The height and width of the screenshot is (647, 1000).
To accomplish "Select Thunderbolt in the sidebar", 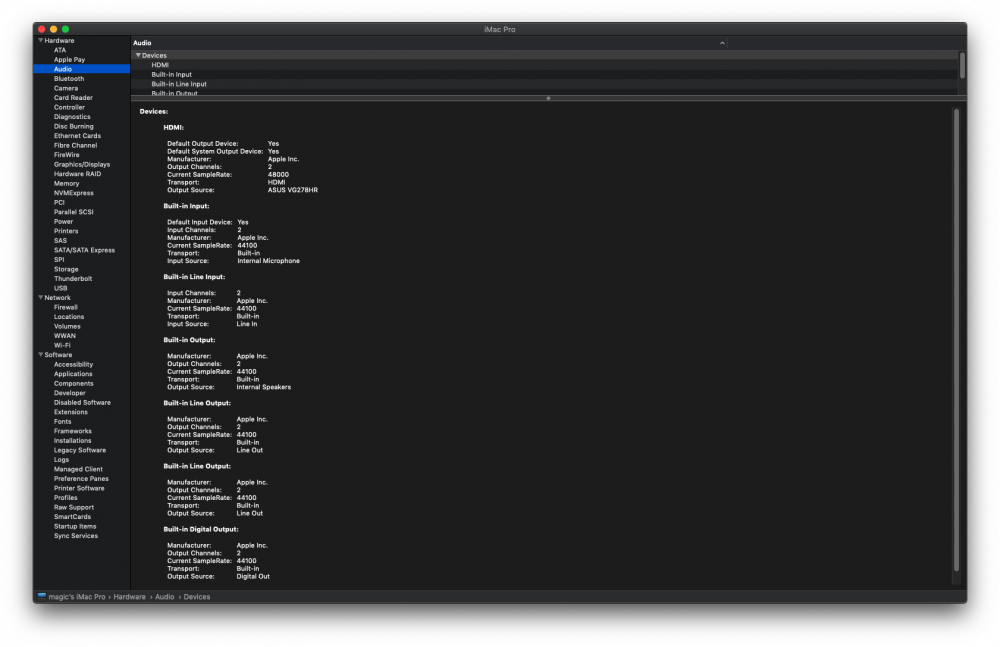I will (x=73, y=279).
